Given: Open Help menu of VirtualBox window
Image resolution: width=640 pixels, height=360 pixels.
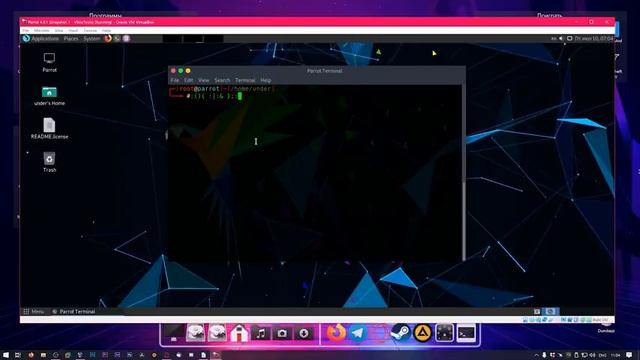Looking at the screenshot, I should pos(106,31).
